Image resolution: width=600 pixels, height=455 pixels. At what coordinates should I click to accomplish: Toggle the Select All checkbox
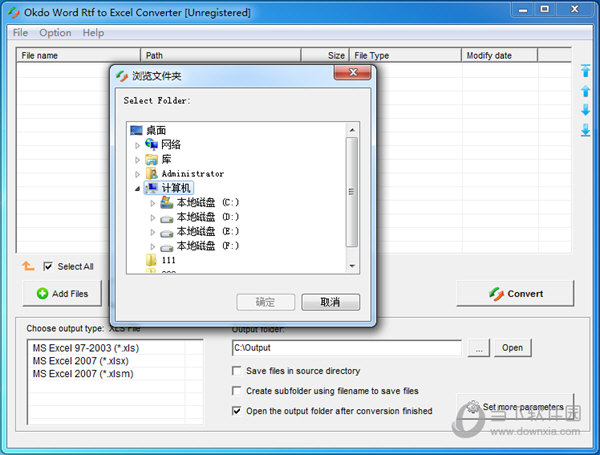(x=47, y=266)
